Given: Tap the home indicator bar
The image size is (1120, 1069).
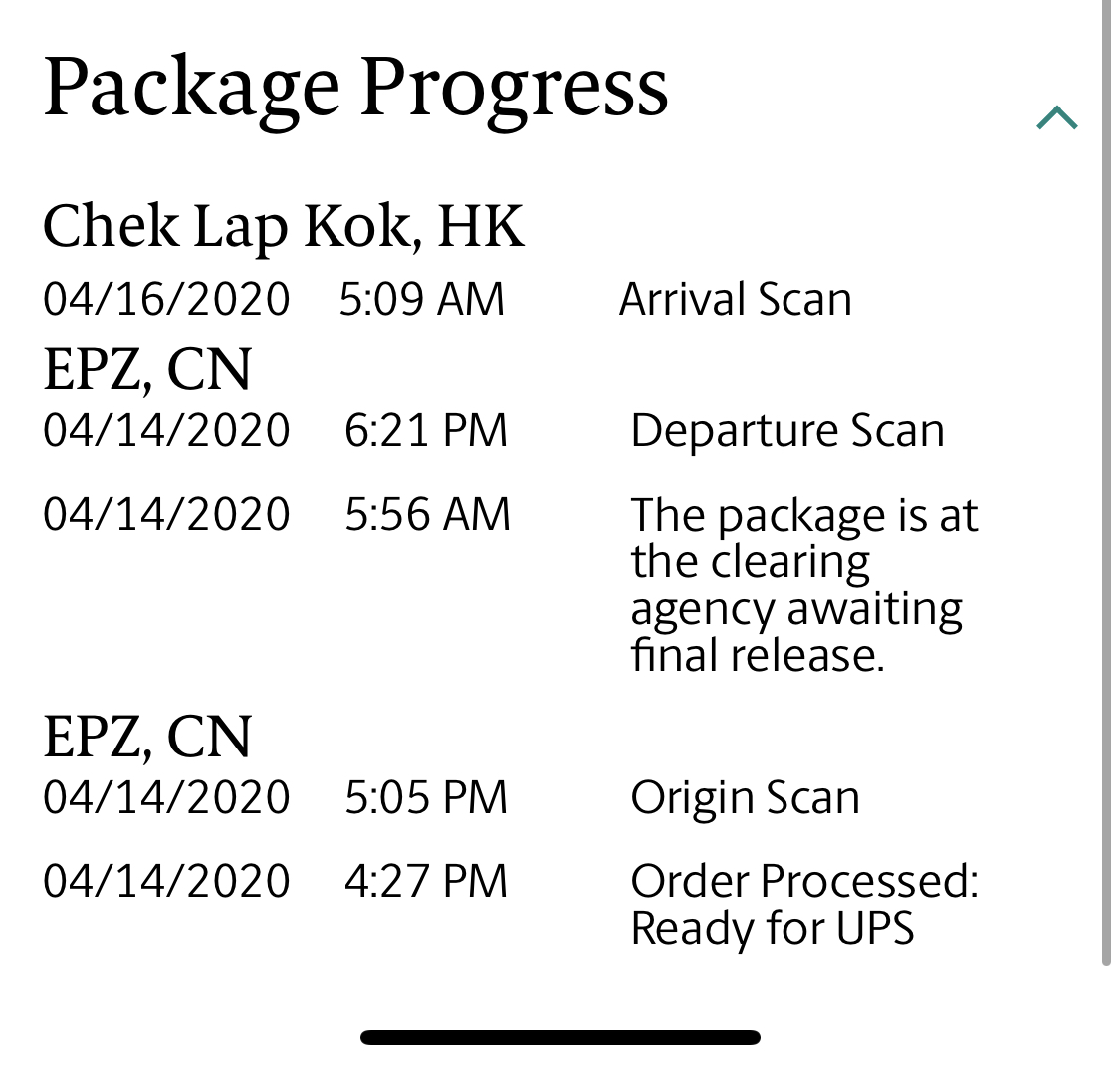Looking at the screenshot, I should (x=560, y=1038).
